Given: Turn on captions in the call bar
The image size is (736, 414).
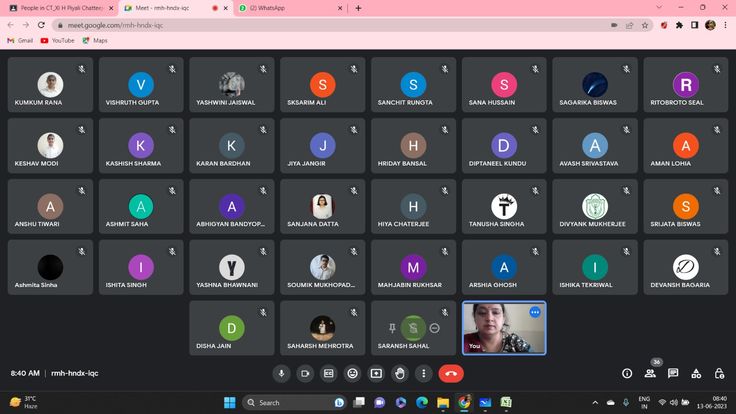Looking at the screenshot, I should tap(329, 373).
